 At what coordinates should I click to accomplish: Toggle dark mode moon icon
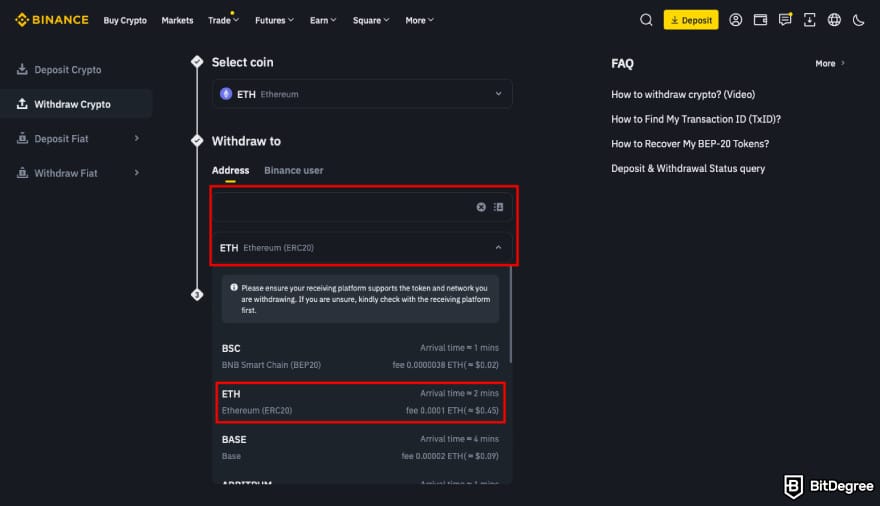point(858,21)
